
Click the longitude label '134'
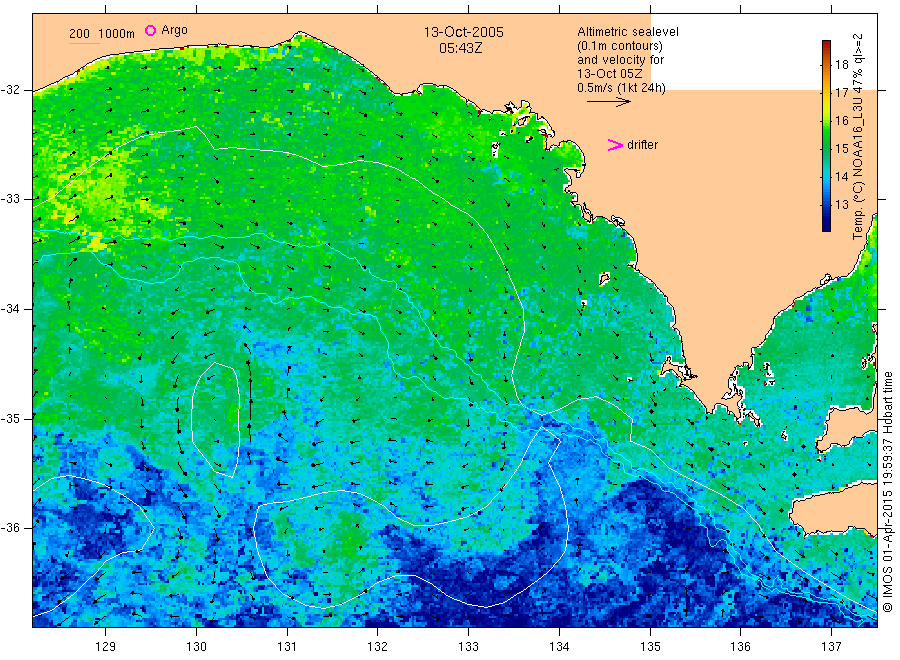click(559, 647)
